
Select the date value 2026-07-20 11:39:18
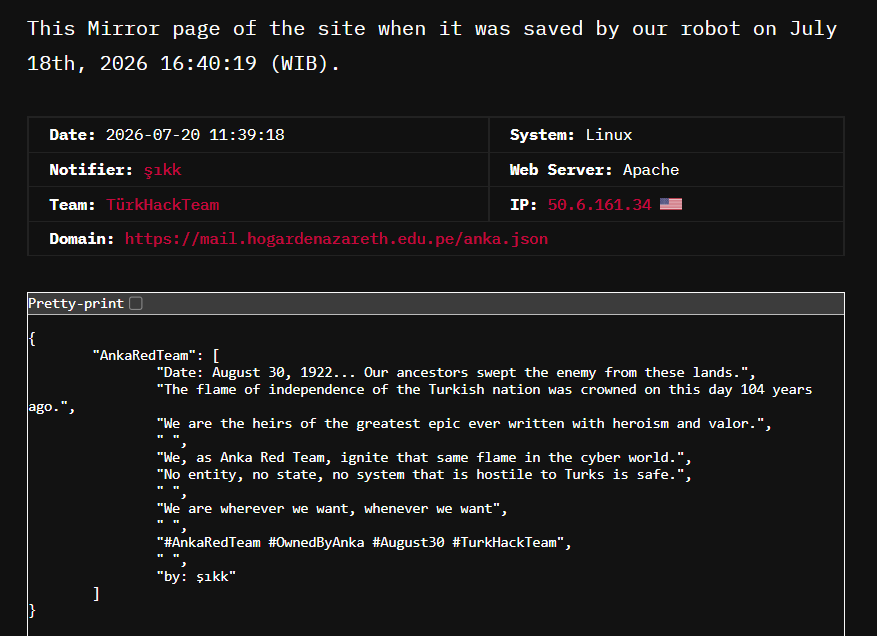[x=195, y=135]
